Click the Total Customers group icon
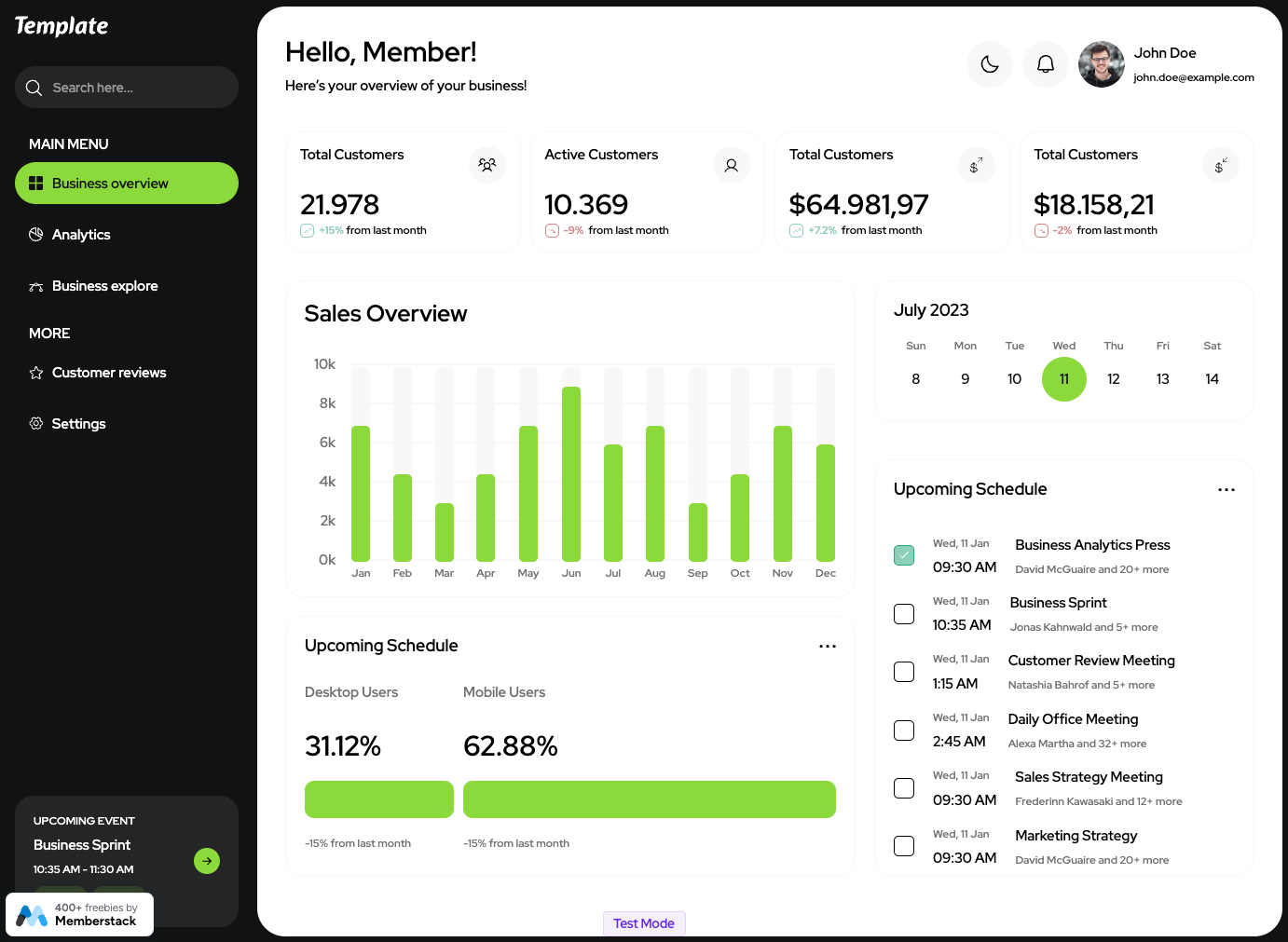 (x=486, y=164)
